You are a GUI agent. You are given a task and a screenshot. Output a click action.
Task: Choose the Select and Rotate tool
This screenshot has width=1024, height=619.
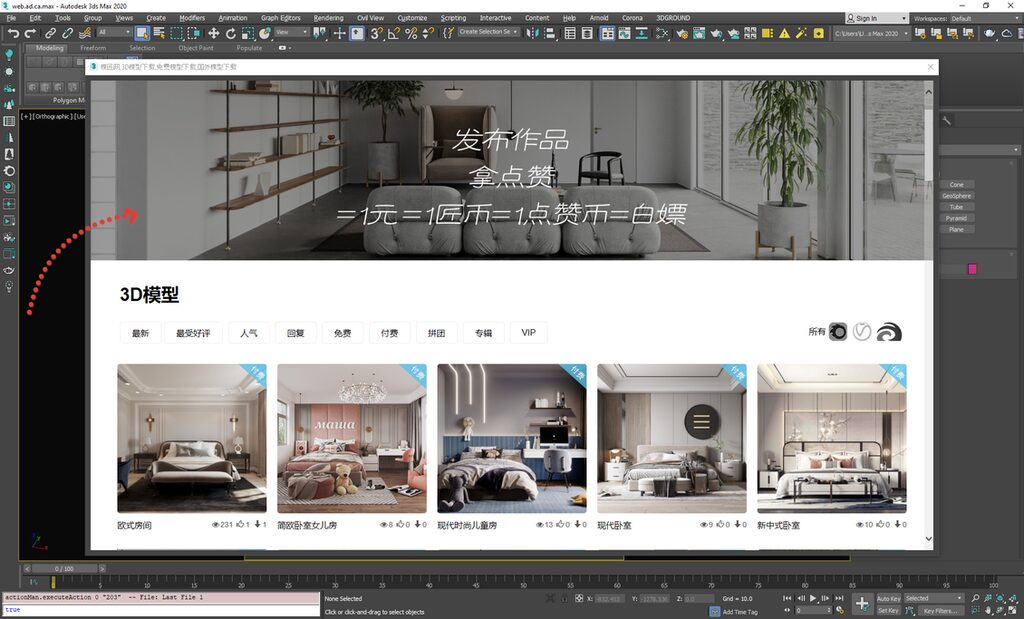pyautogui.click(x=231, y=33)
